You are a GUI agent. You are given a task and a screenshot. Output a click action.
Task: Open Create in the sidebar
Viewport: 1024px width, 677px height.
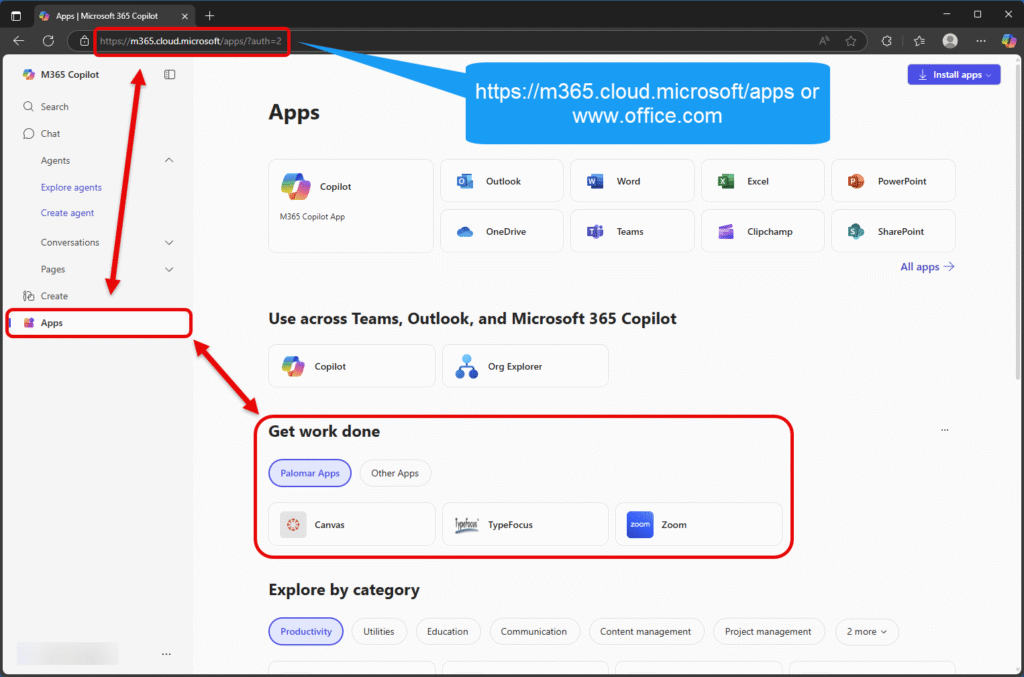(x=54, y=296)
